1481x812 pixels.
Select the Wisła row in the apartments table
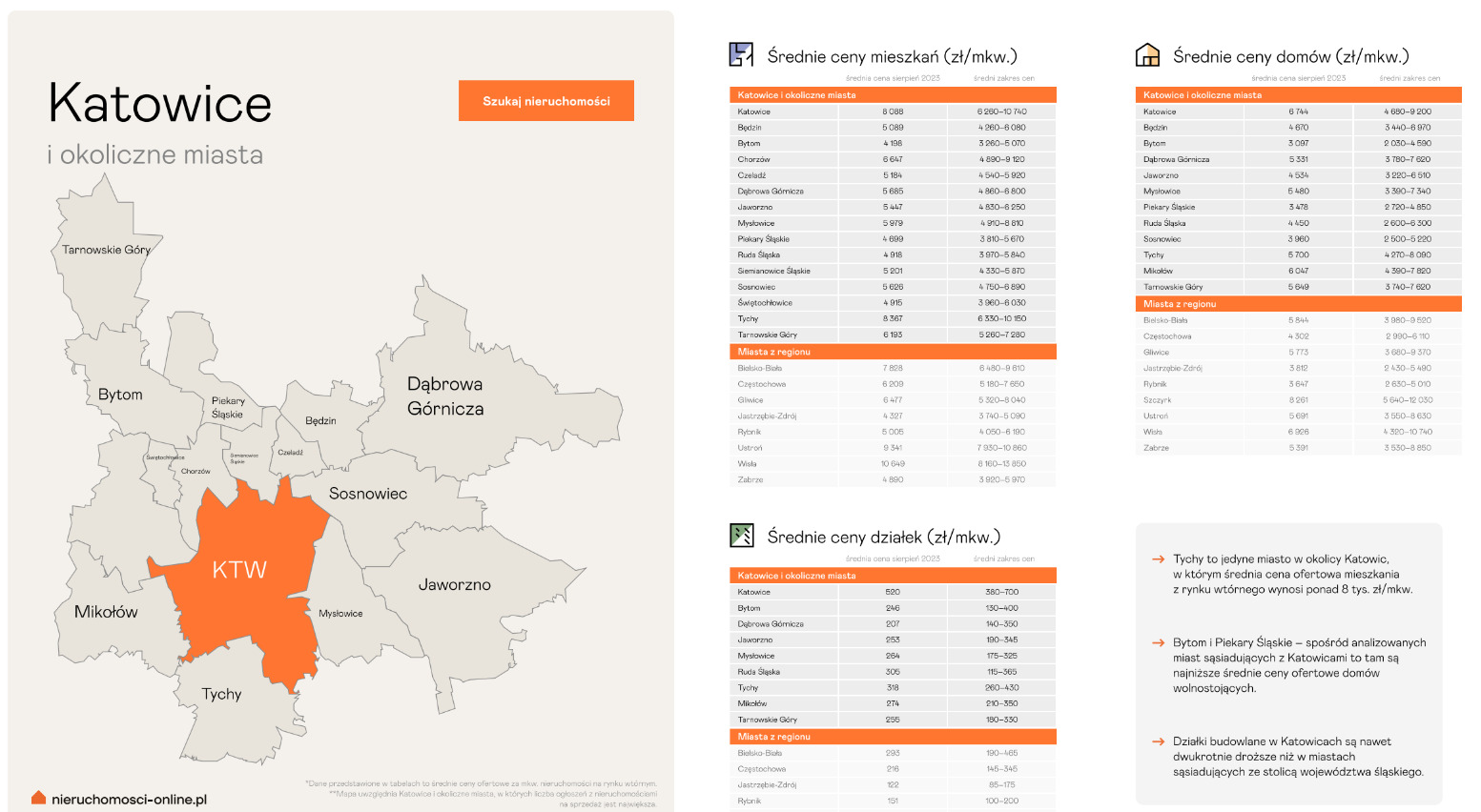[x=893, y=464]
